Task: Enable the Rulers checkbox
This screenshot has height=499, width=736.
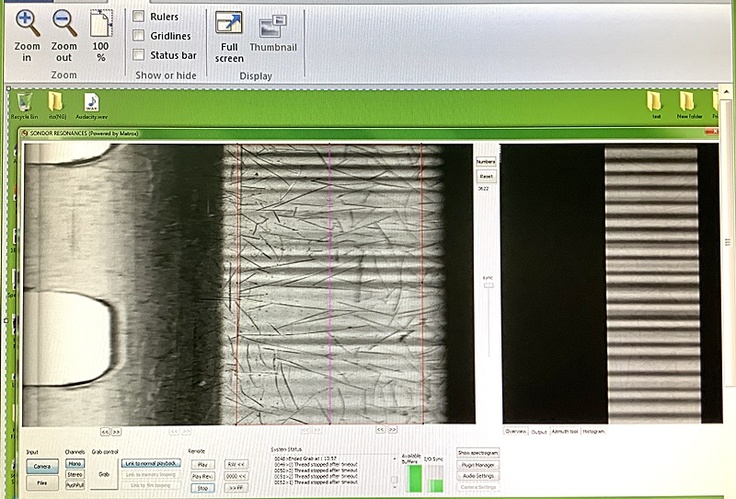Action: click(x=139, y=17)
